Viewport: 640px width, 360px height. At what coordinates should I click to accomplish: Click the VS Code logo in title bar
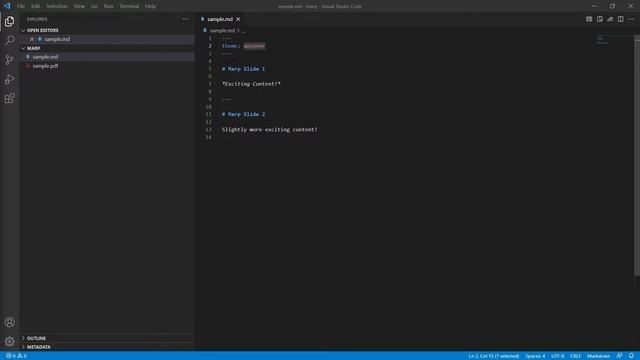(x=7, y=6)
